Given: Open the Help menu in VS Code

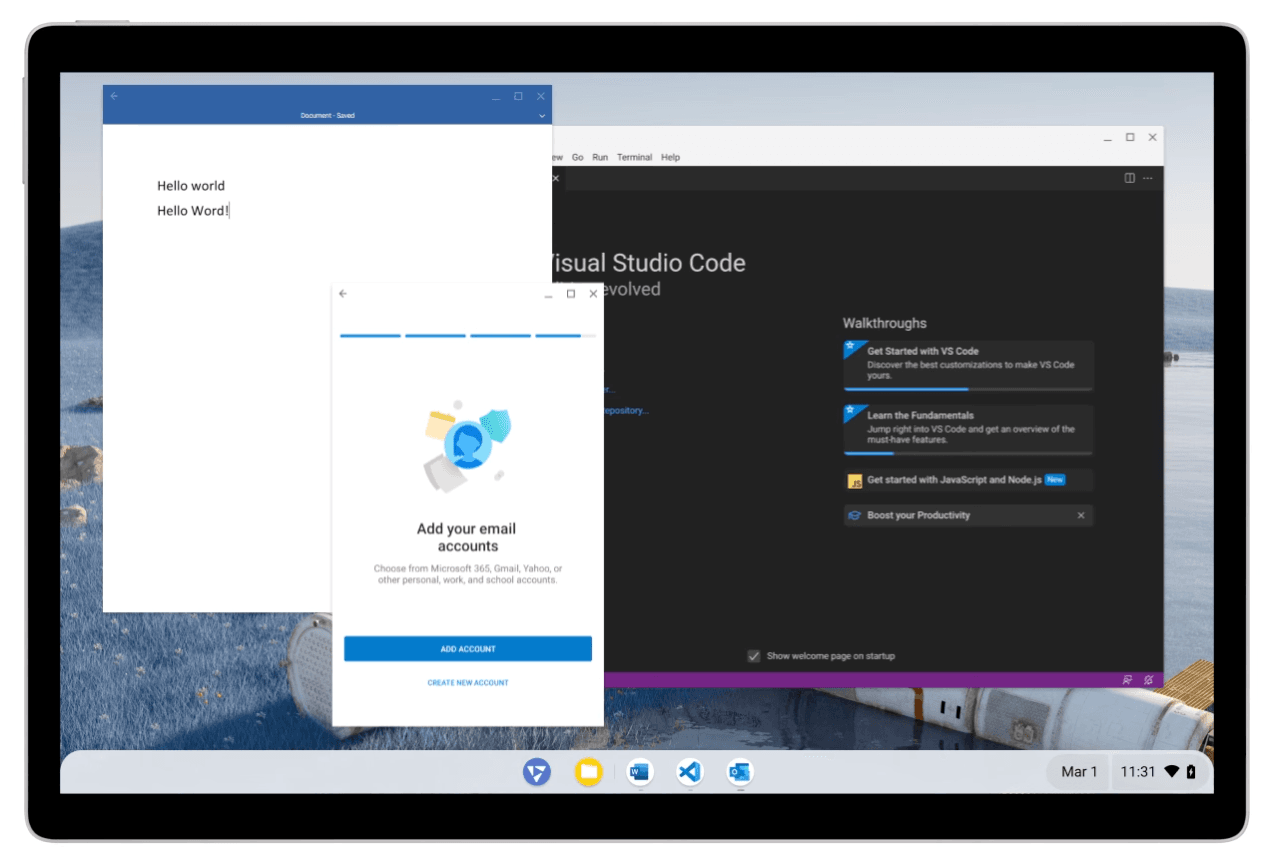Looking at the screenshot, I should click(x=670, y=158).
